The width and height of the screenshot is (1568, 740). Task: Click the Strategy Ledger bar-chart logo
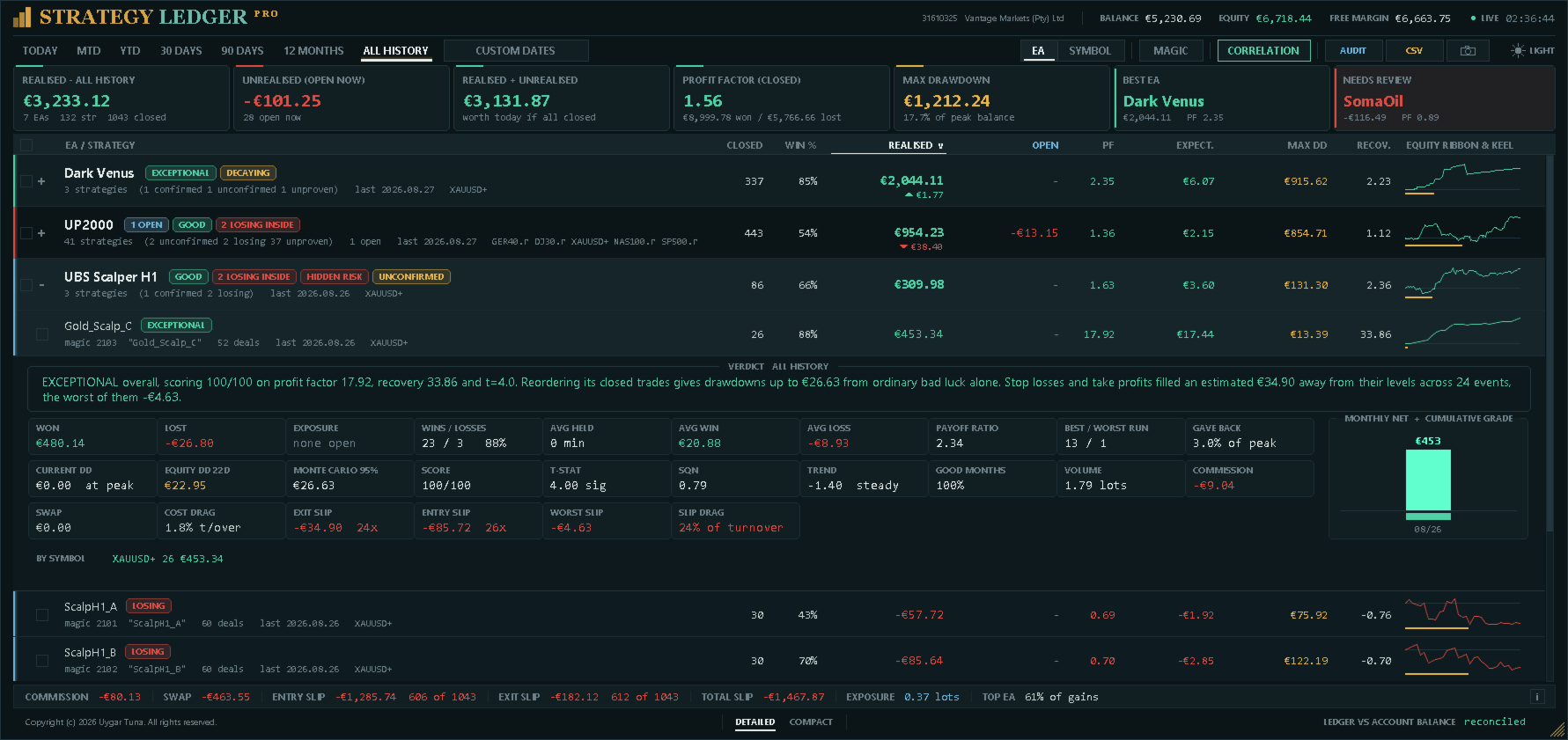pos(22,17)
